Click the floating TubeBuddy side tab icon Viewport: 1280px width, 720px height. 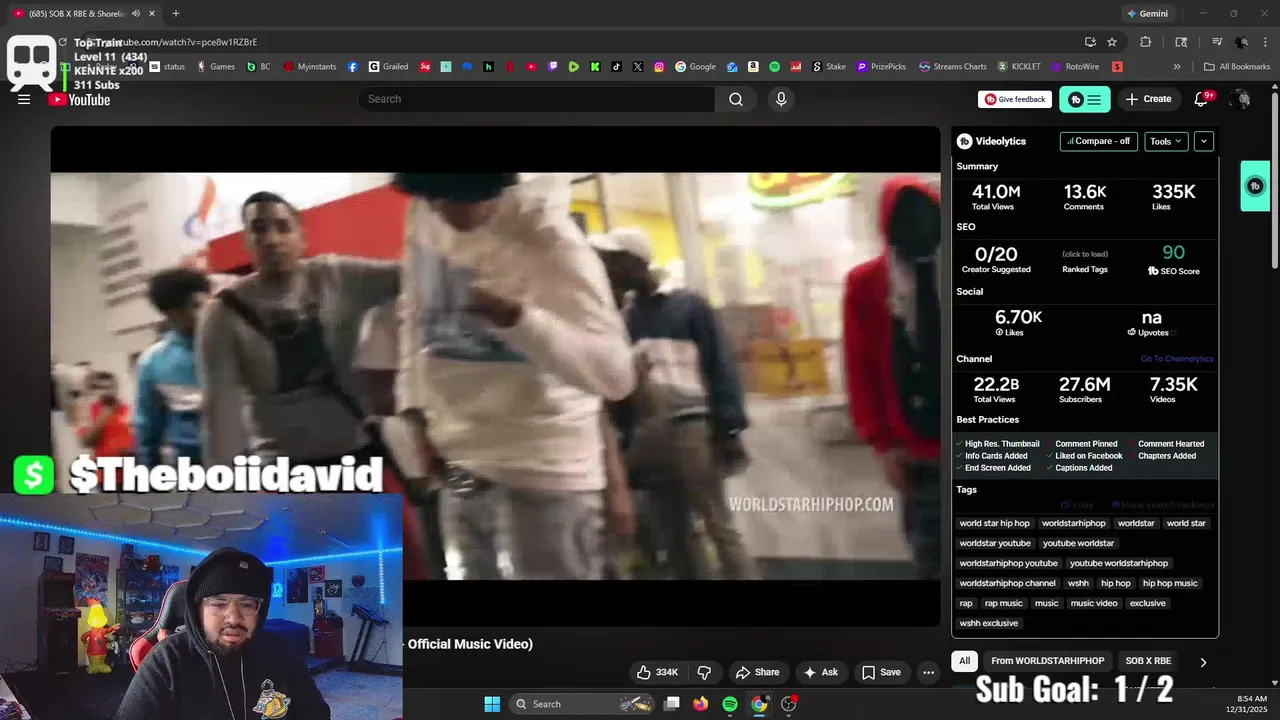tap(1255, 186)
